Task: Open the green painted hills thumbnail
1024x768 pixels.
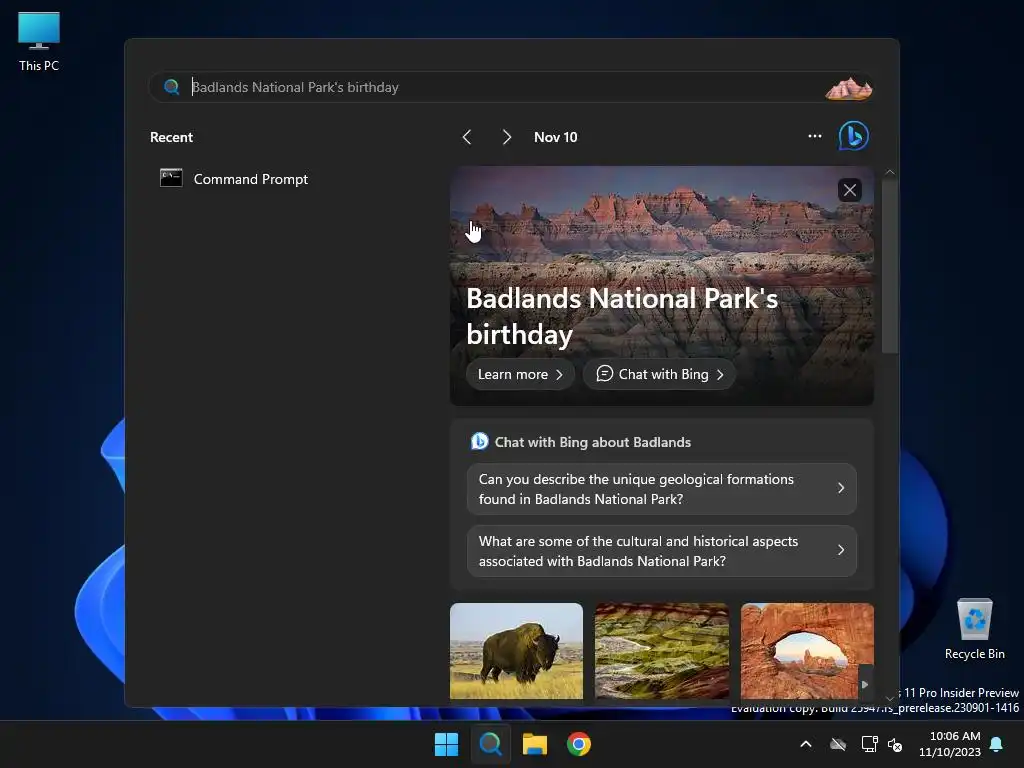Action: point(662,651)
